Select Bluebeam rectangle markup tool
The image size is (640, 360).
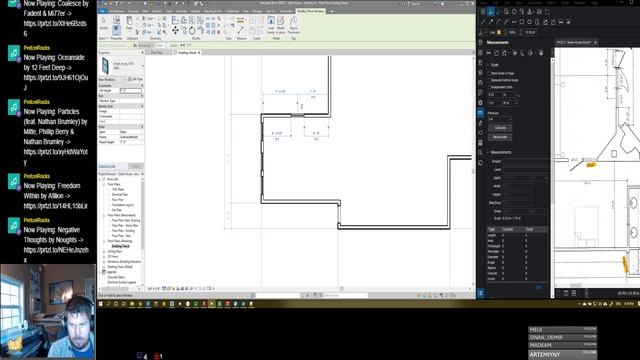click(522, 22)
